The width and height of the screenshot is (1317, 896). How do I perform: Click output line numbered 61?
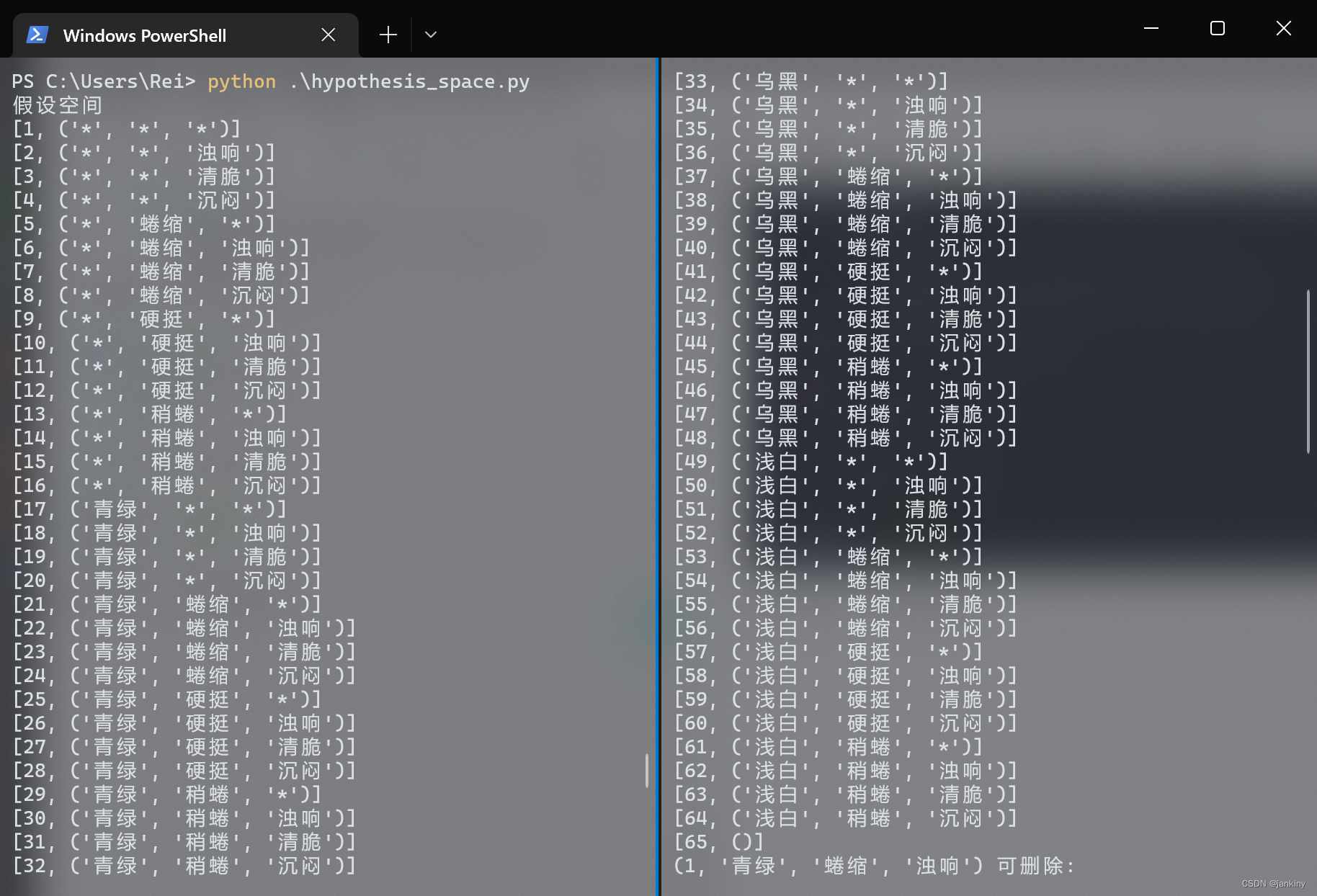(829, 747)
